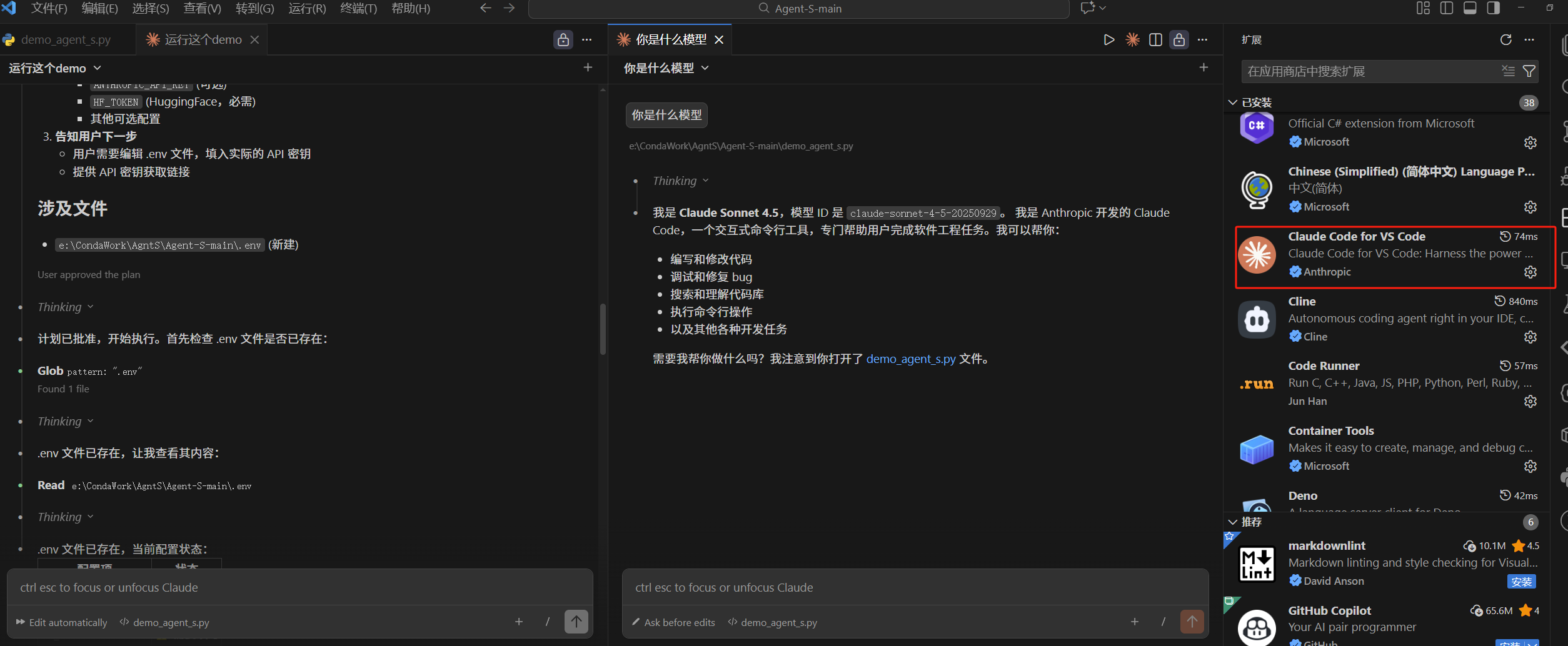Open the 终端(T) menu

[358, 9]
